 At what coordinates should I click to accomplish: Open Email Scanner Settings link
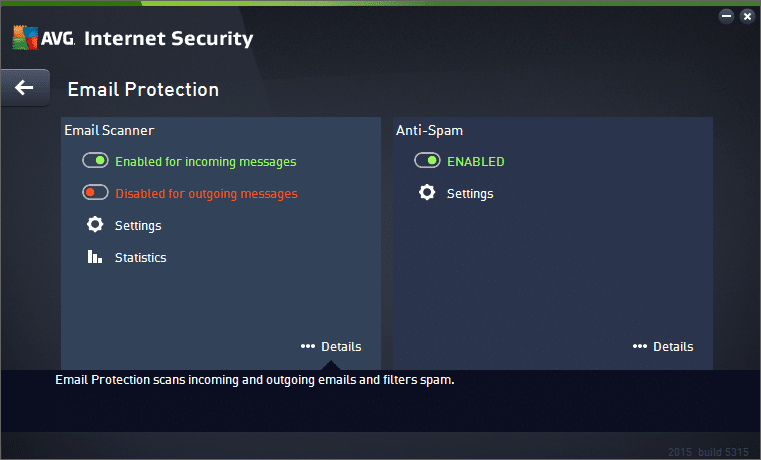tap(138, 225)
